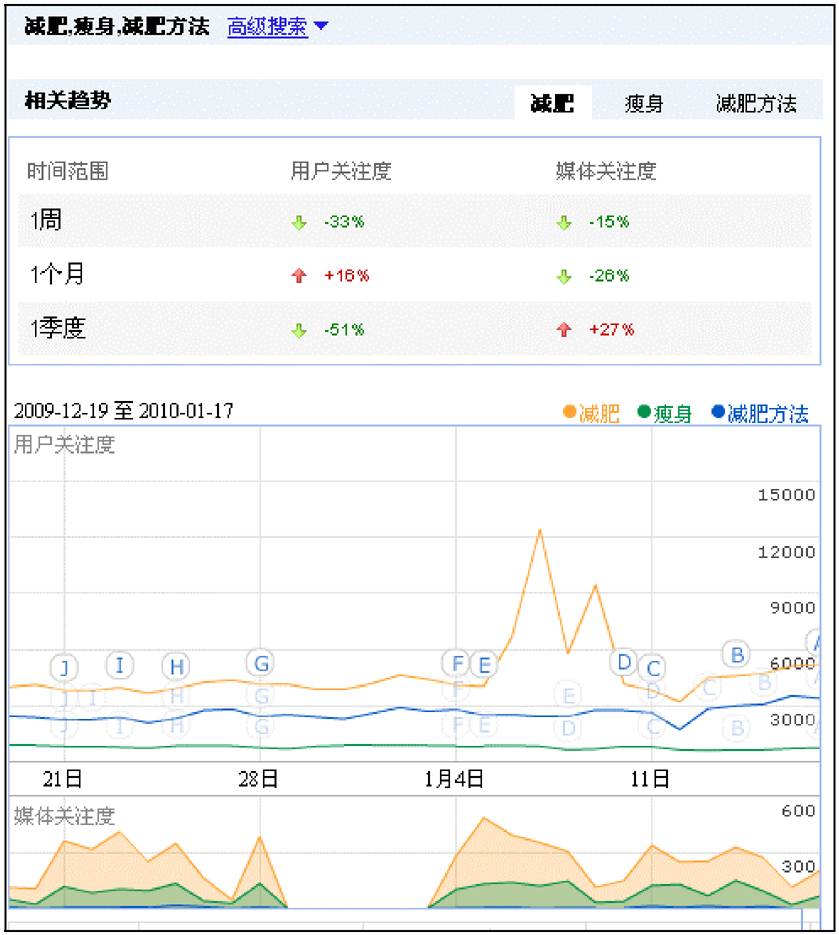The width and height of the screenshot is (839, 935).
Task: Click news marker F on the chart
Action: point(456,663)
